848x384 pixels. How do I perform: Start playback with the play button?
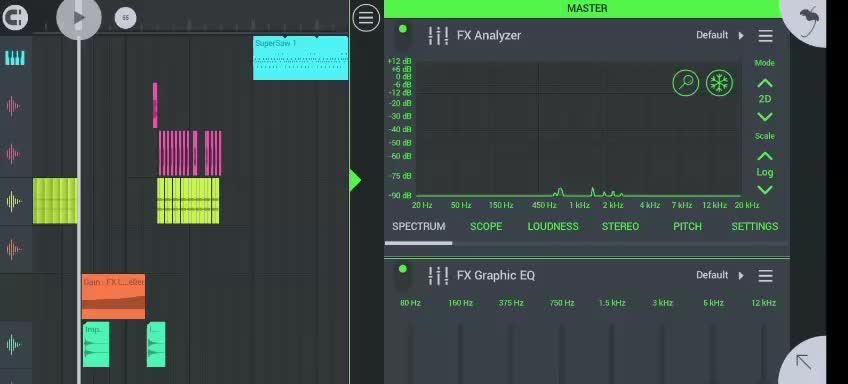79,17
